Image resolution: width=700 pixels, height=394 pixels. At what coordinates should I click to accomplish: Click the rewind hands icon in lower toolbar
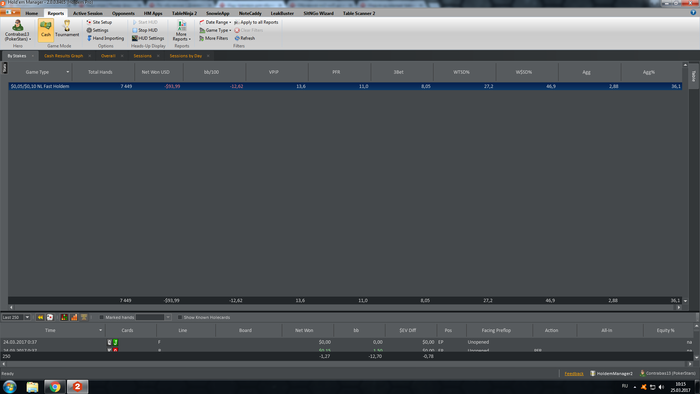(40, 317)
